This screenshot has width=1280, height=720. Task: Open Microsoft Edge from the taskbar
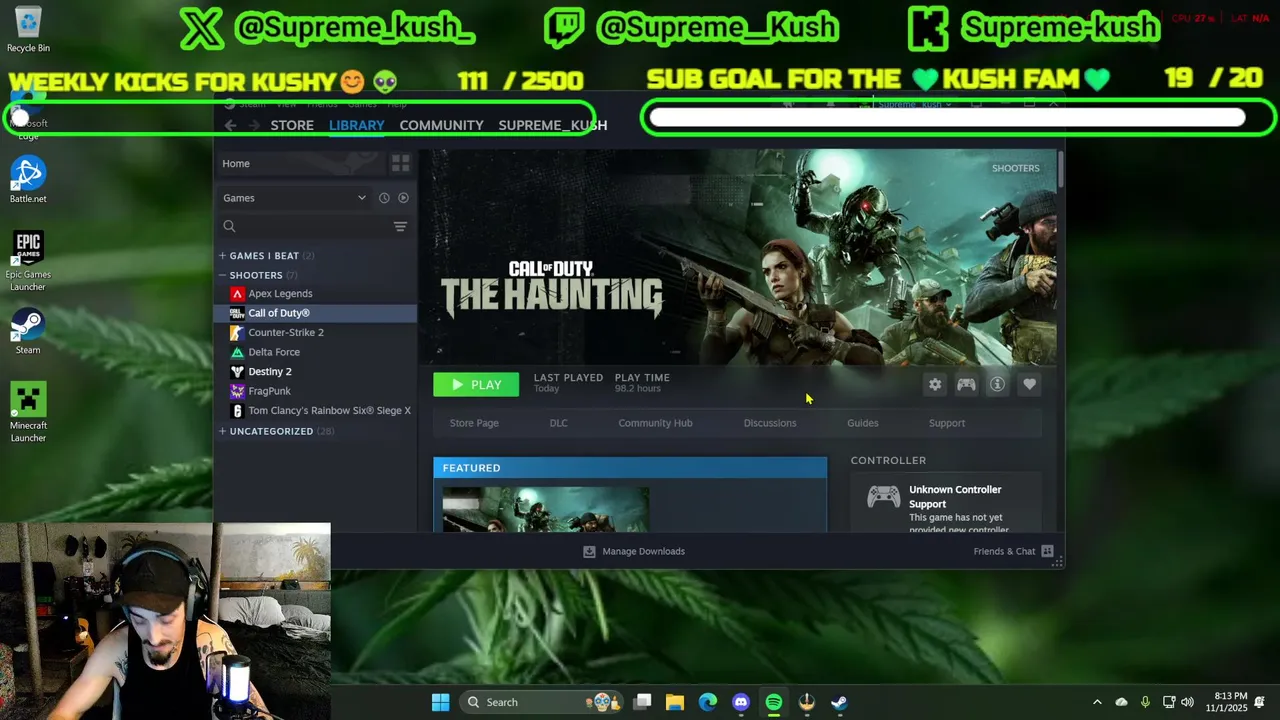click(x=708, y=702)
